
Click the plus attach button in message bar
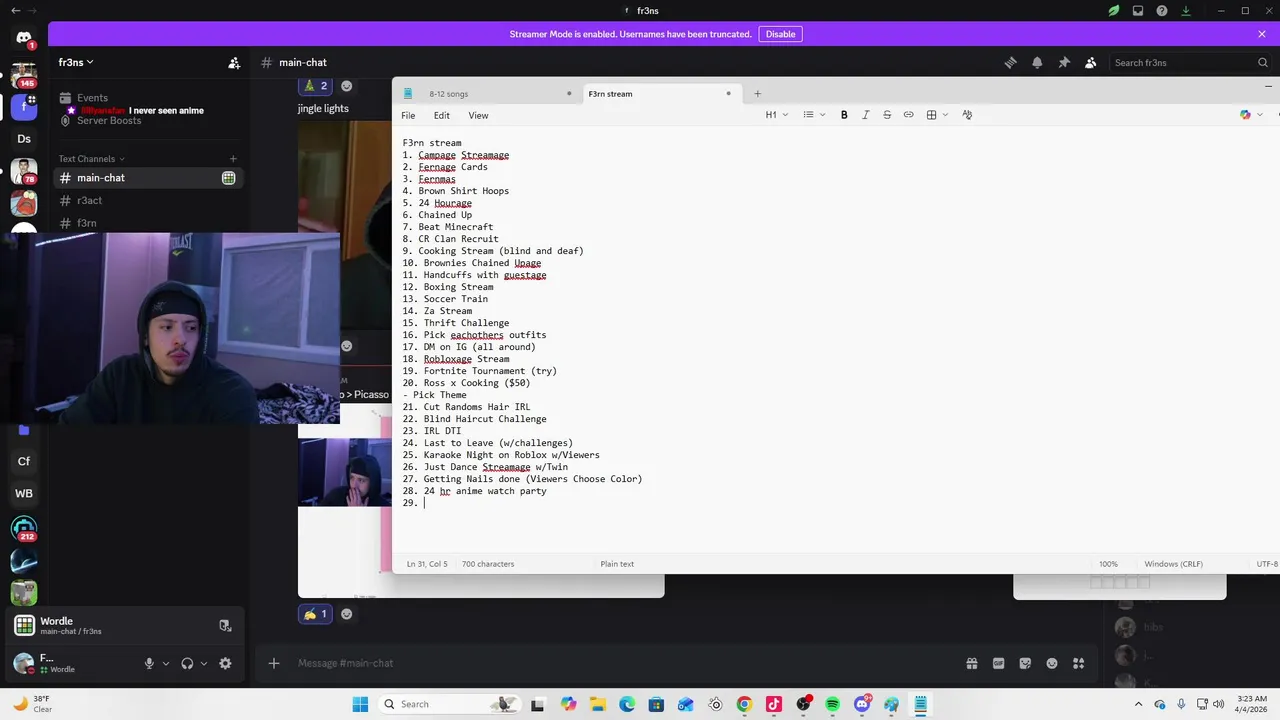[x=274, y=663]
